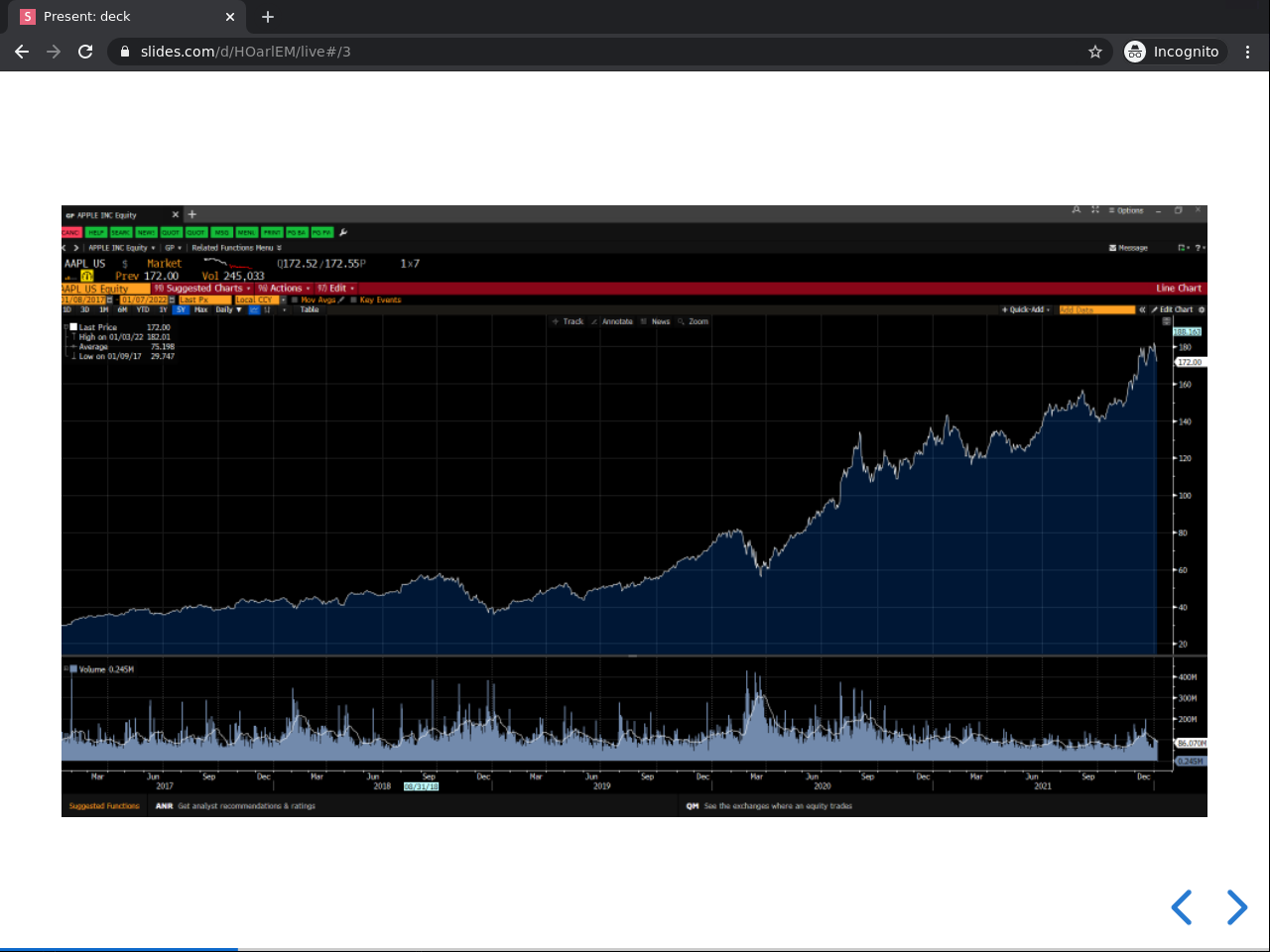
Task: Select the Max time range
Action: pyautogui.click(x=201, y=310)
